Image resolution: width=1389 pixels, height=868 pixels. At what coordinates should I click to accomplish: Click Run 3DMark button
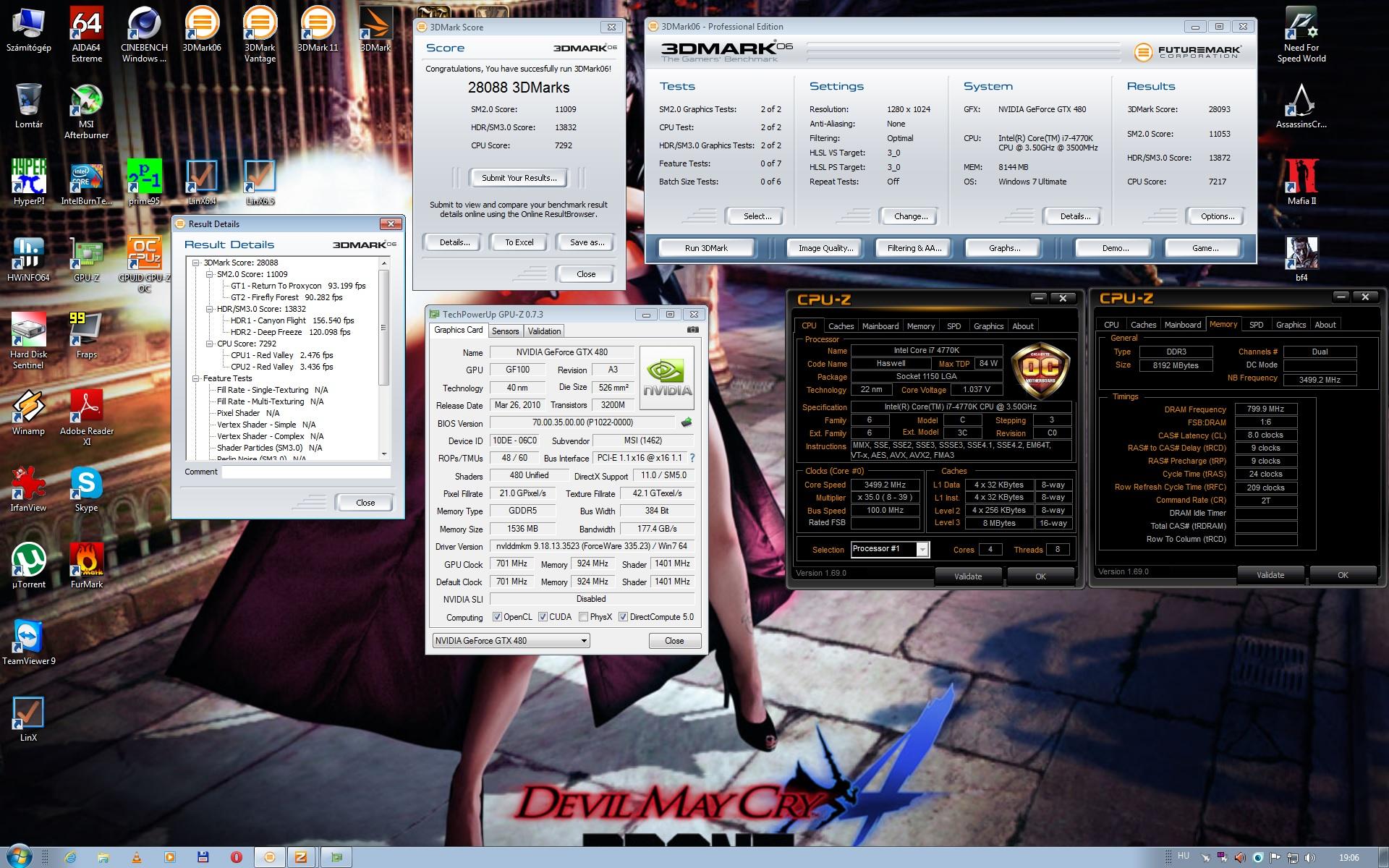point(706,248)
